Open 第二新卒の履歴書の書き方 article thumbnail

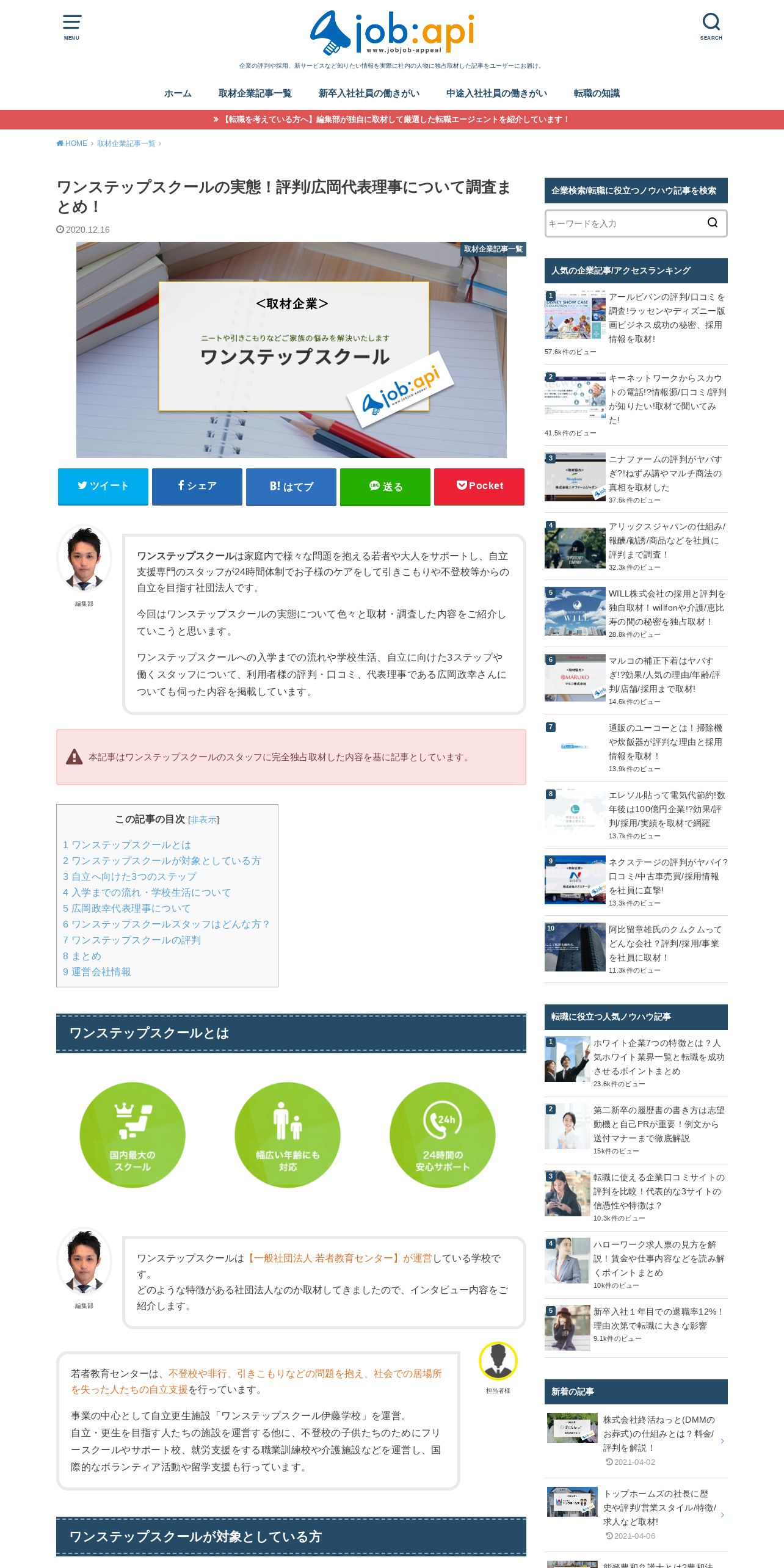(567, 1127)
